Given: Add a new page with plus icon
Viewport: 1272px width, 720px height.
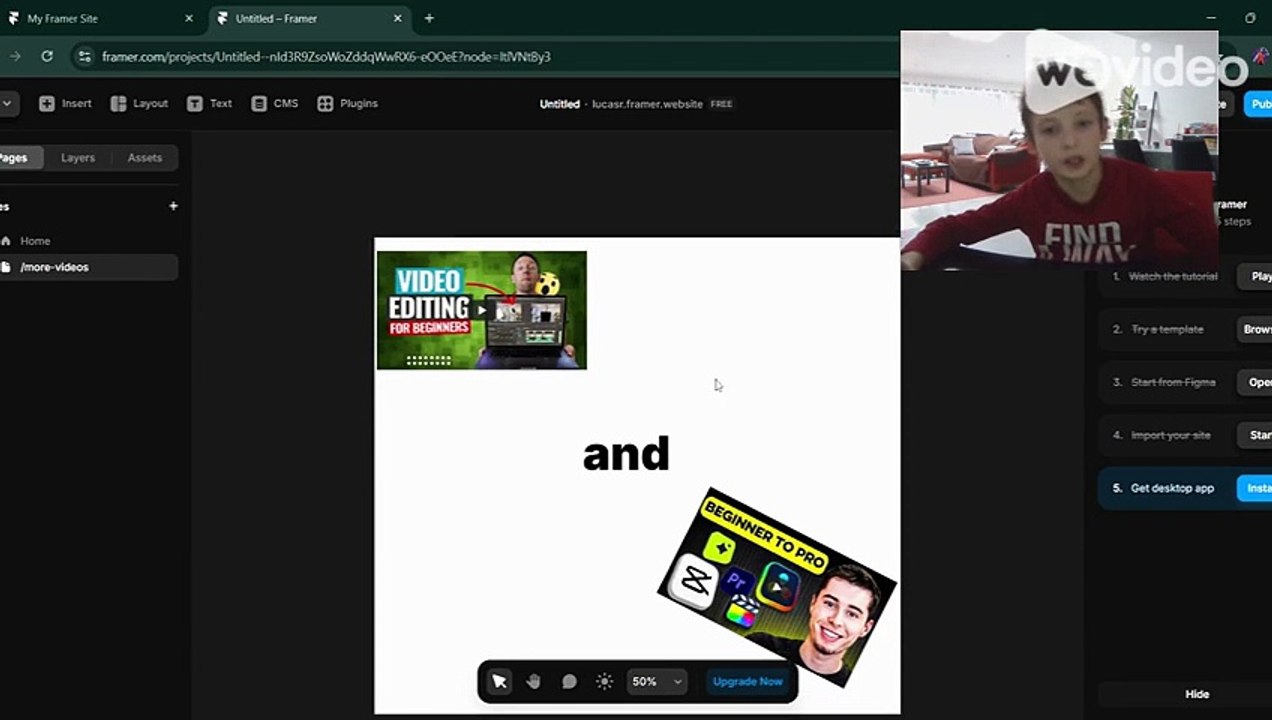Looking at the screenshot, I should [173, 206].
